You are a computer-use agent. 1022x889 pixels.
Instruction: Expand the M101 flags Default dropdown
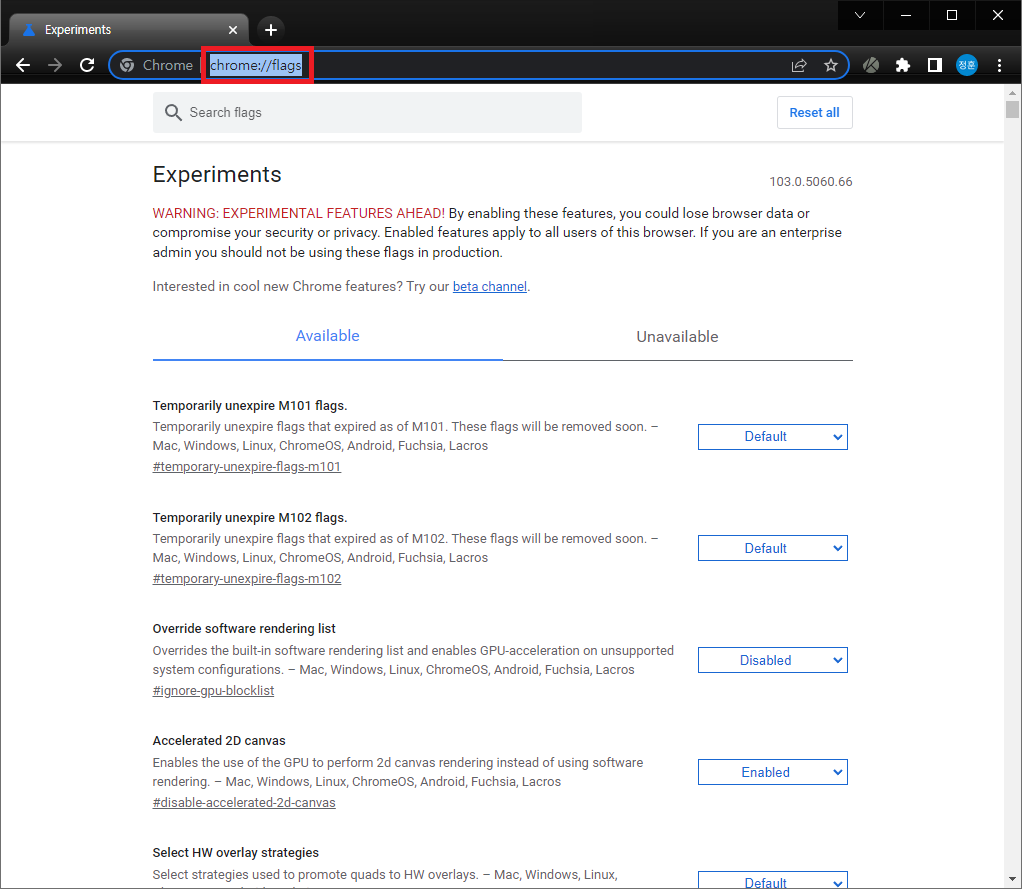click(772, 437)
